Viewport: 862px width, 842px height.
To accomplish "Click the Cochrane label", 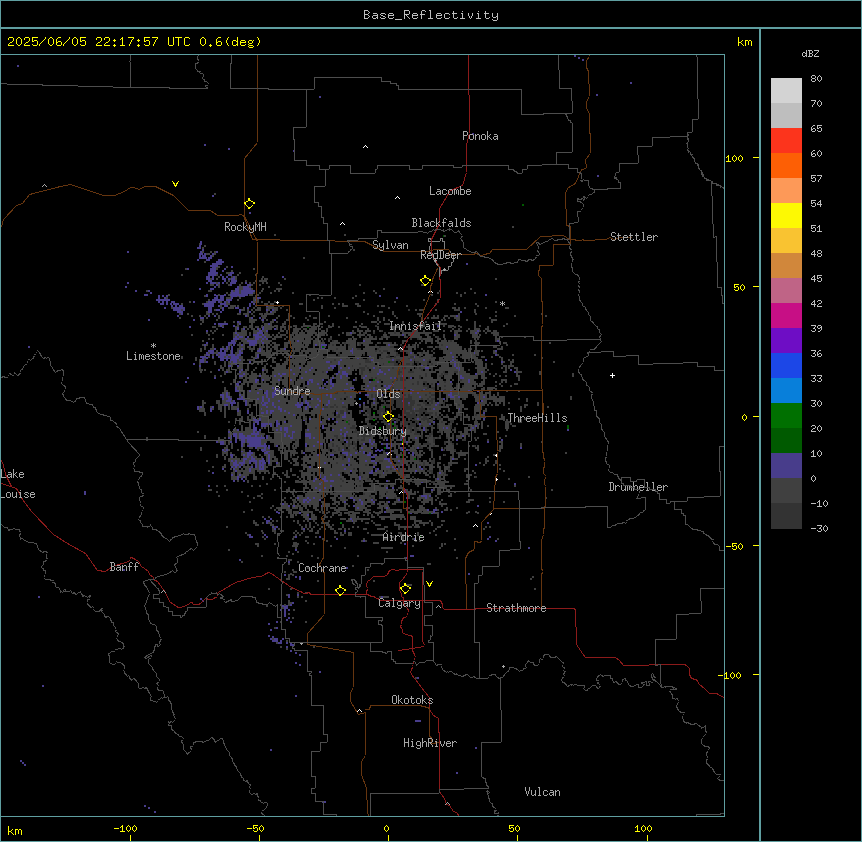I will [322, 568].
